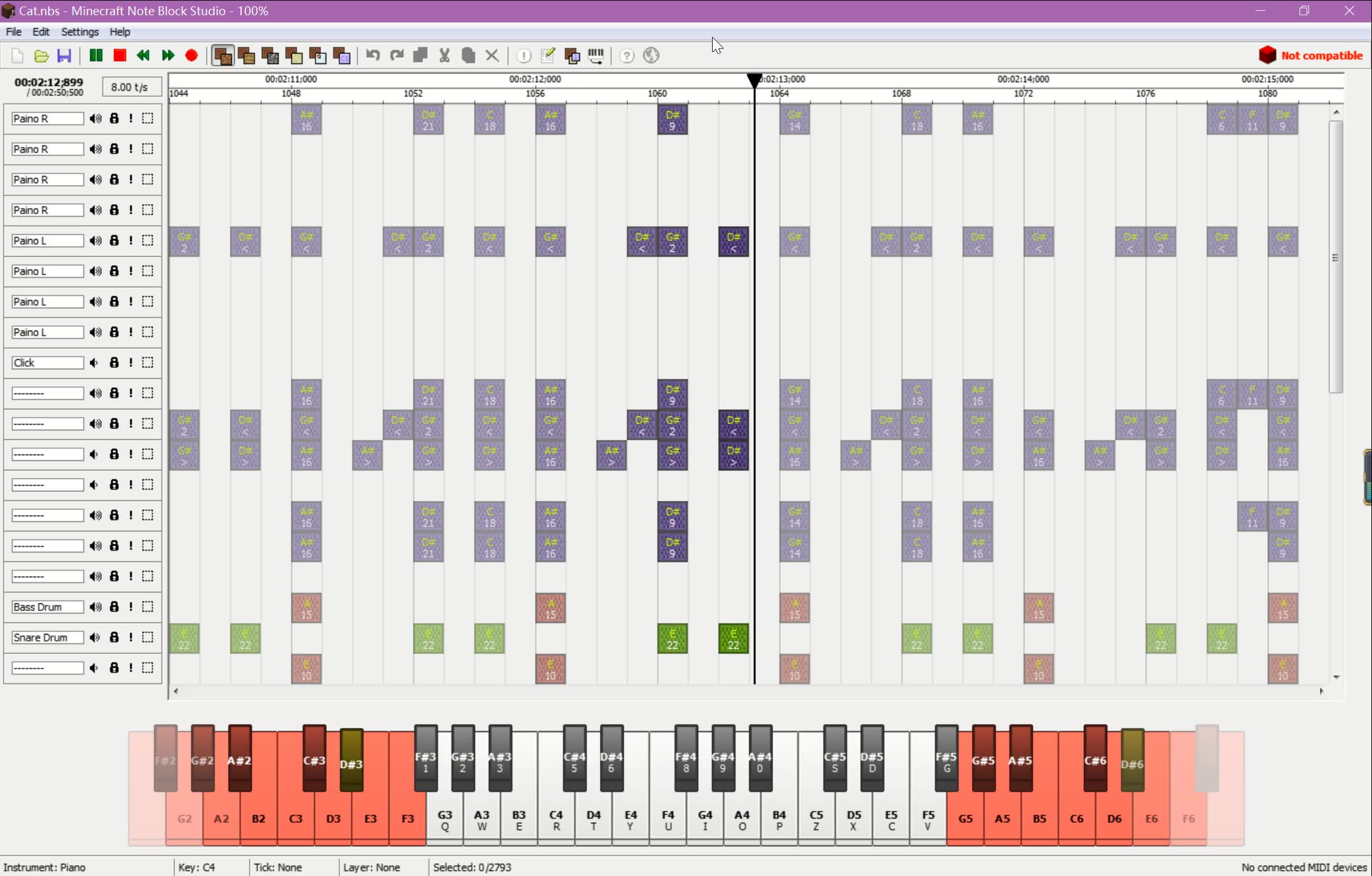The width and height of the screenshot is (1372, 876).
Task: Rewind using the green backward arrows
Action: [144, 56]
